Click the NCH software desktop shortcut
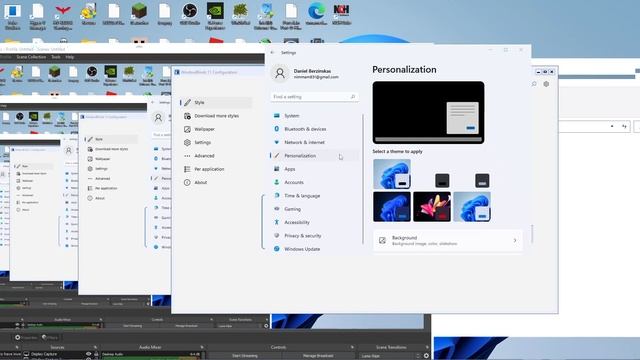This screenshot has width=640, height=360. (341, 15)
